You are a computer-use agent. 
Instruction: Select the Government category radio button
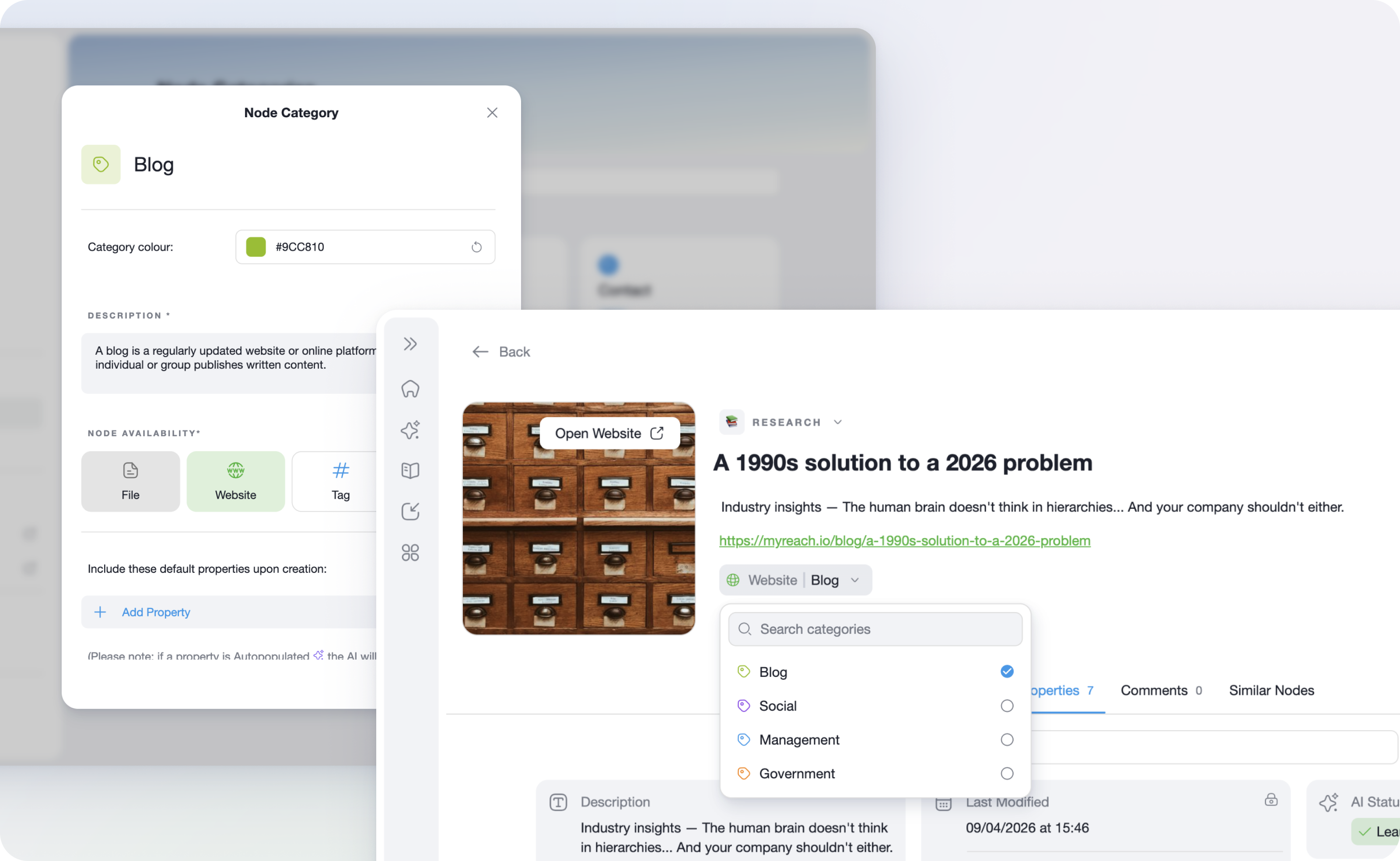click(x=1007, y=773)
